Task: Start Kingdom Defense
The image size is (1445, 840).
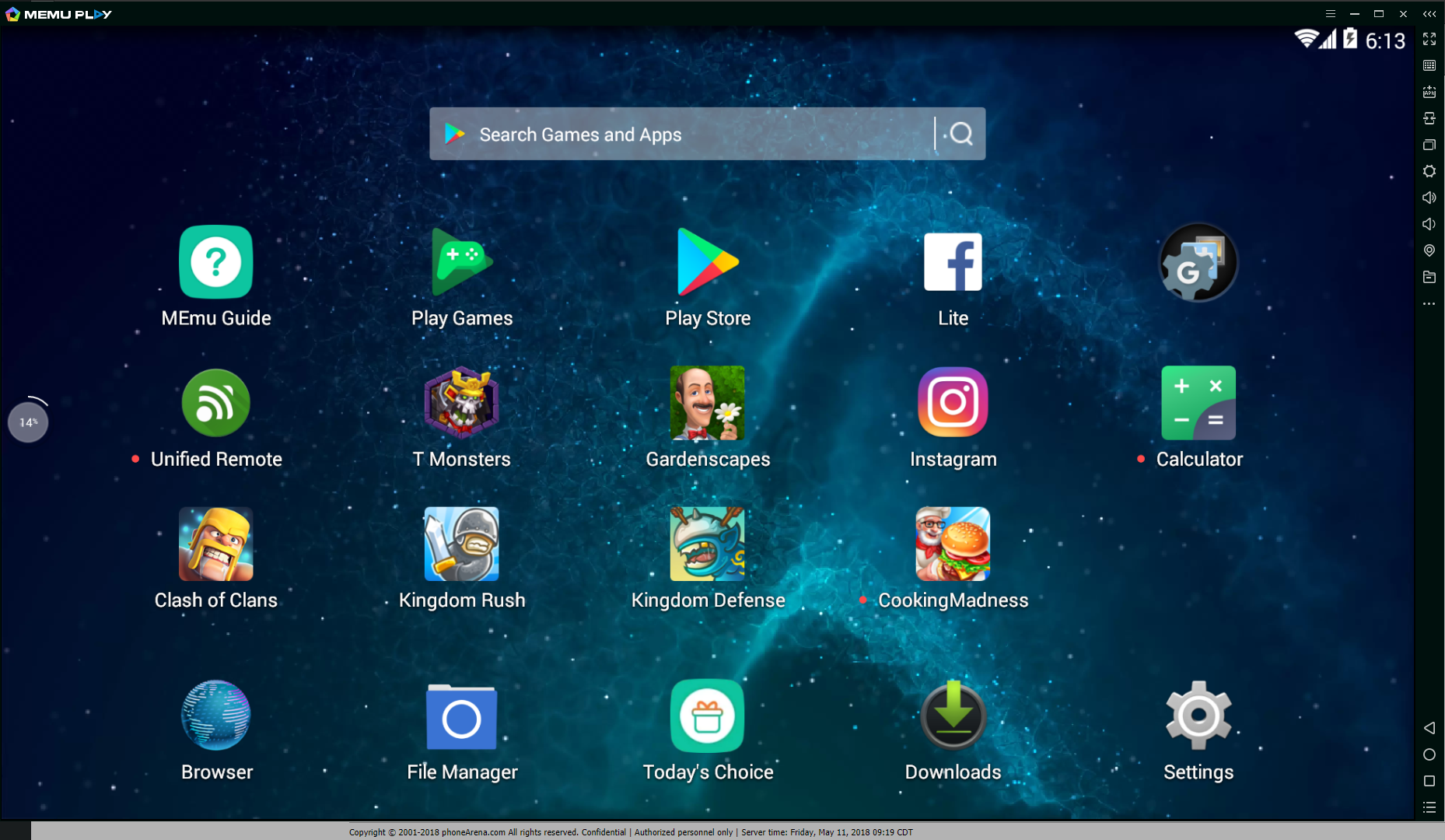Action: 708,544
